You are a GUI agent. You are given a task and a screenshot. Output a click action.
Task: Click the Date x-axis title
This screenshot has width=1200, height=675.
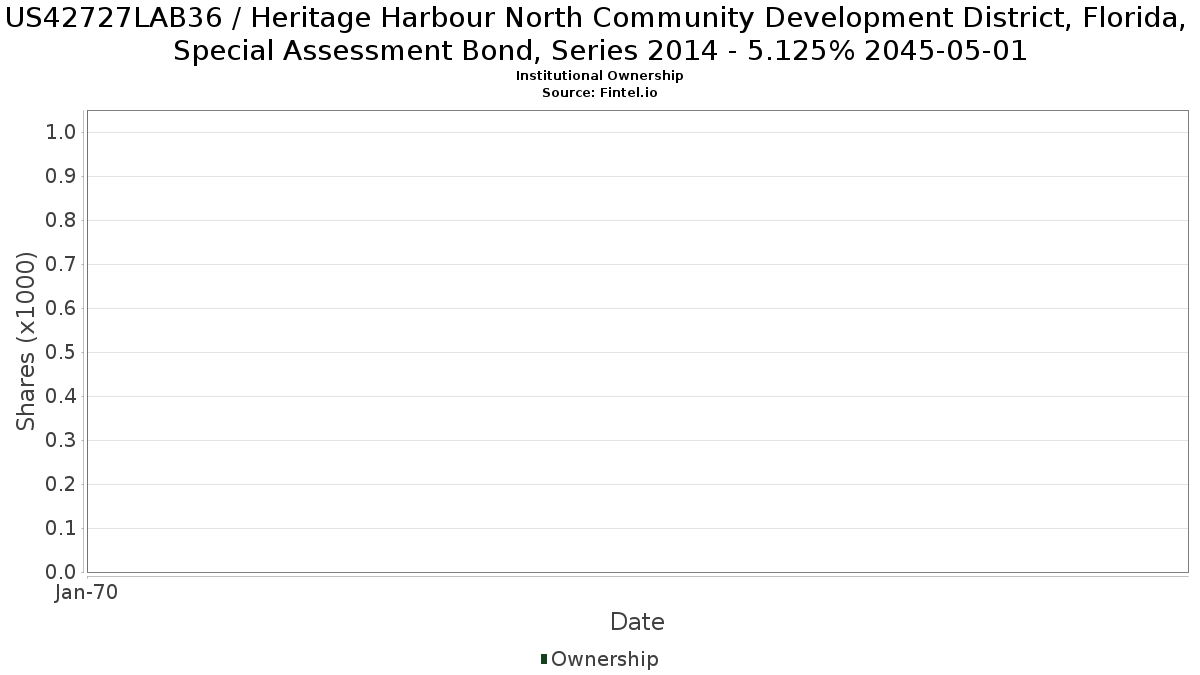pyautogui.click(x=637, y=622)
